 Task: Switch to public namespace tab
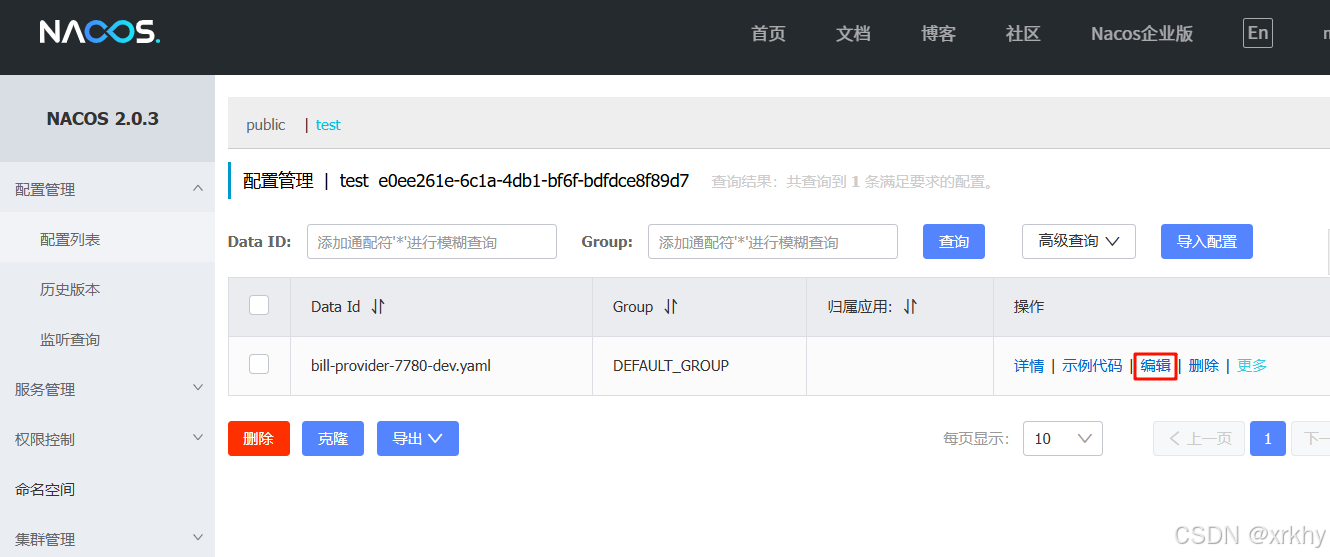(x=266, y=125)
